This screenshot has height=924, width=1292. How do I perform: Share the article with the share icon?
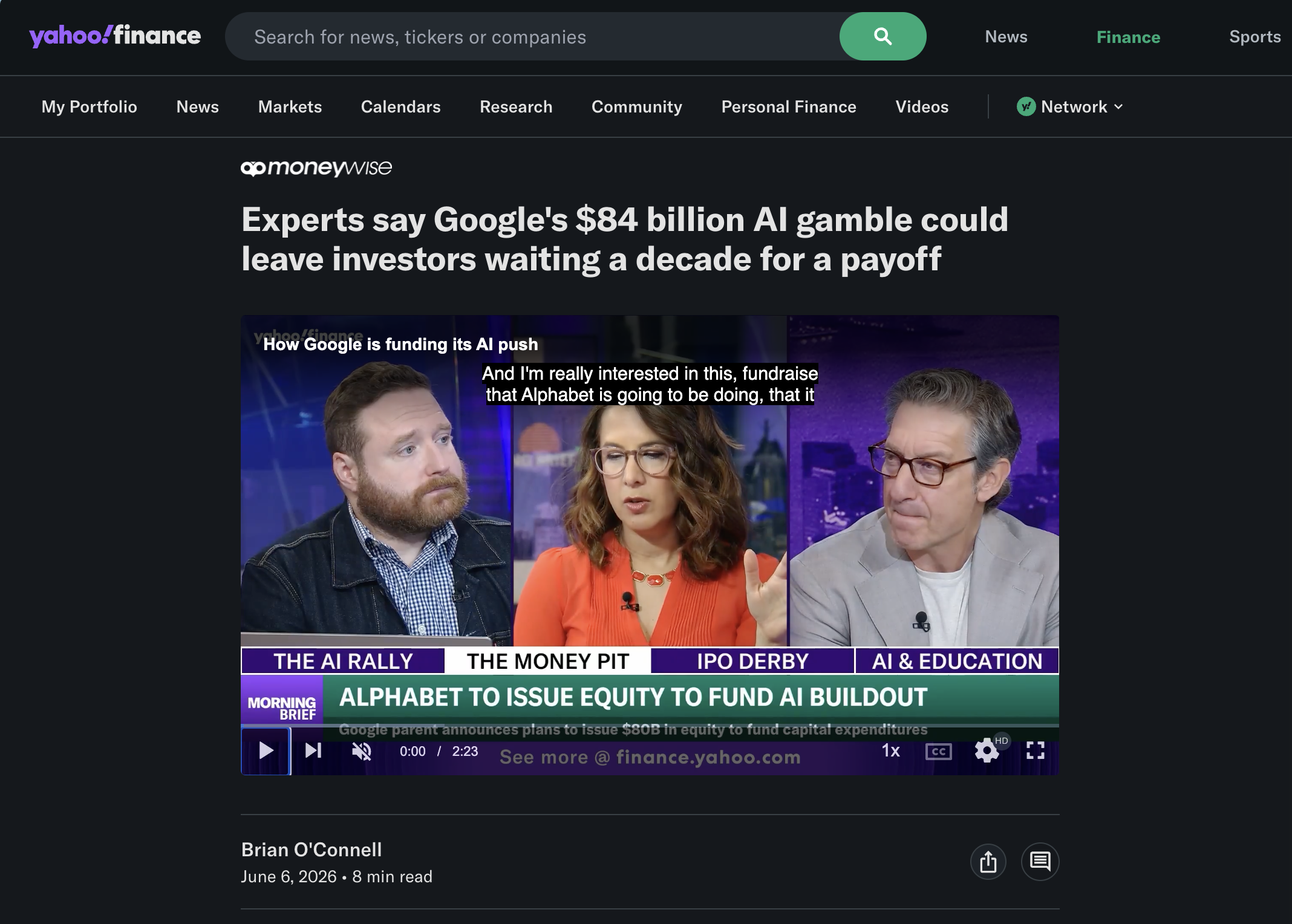988,861
